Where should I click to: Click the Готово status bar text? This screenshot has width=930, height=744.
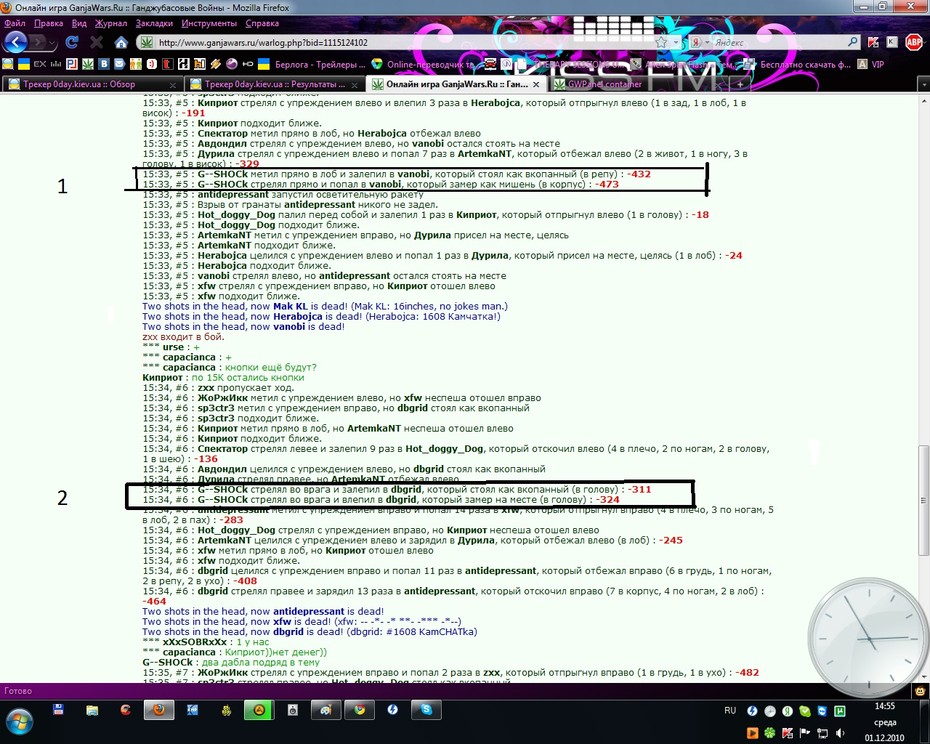18,691
